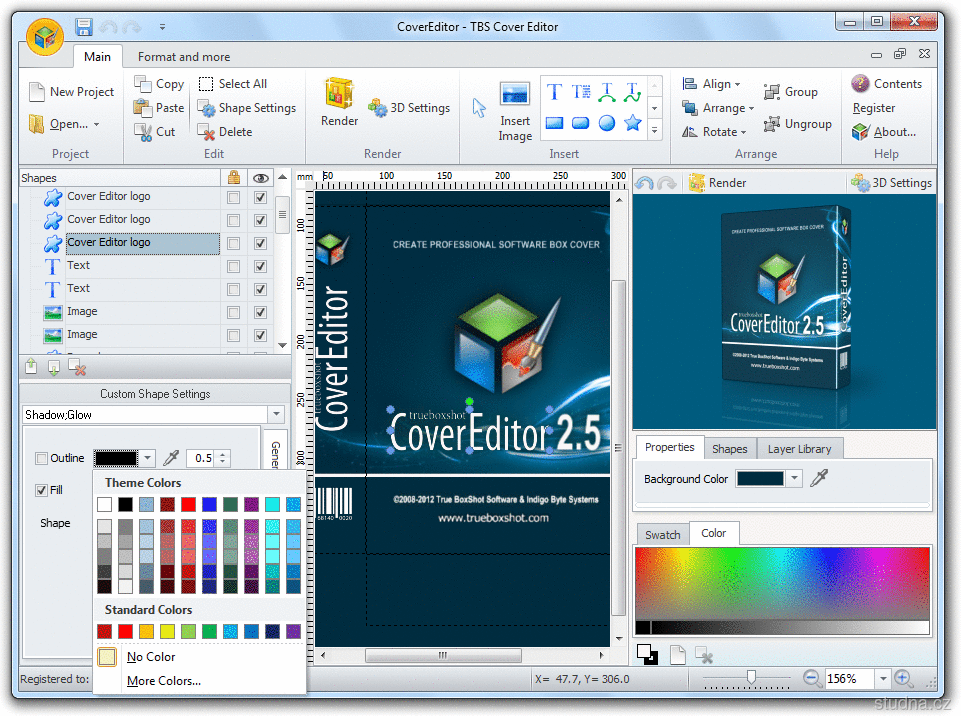Switch to the Layer Library tab
The image size is (961, 716).
799,449
